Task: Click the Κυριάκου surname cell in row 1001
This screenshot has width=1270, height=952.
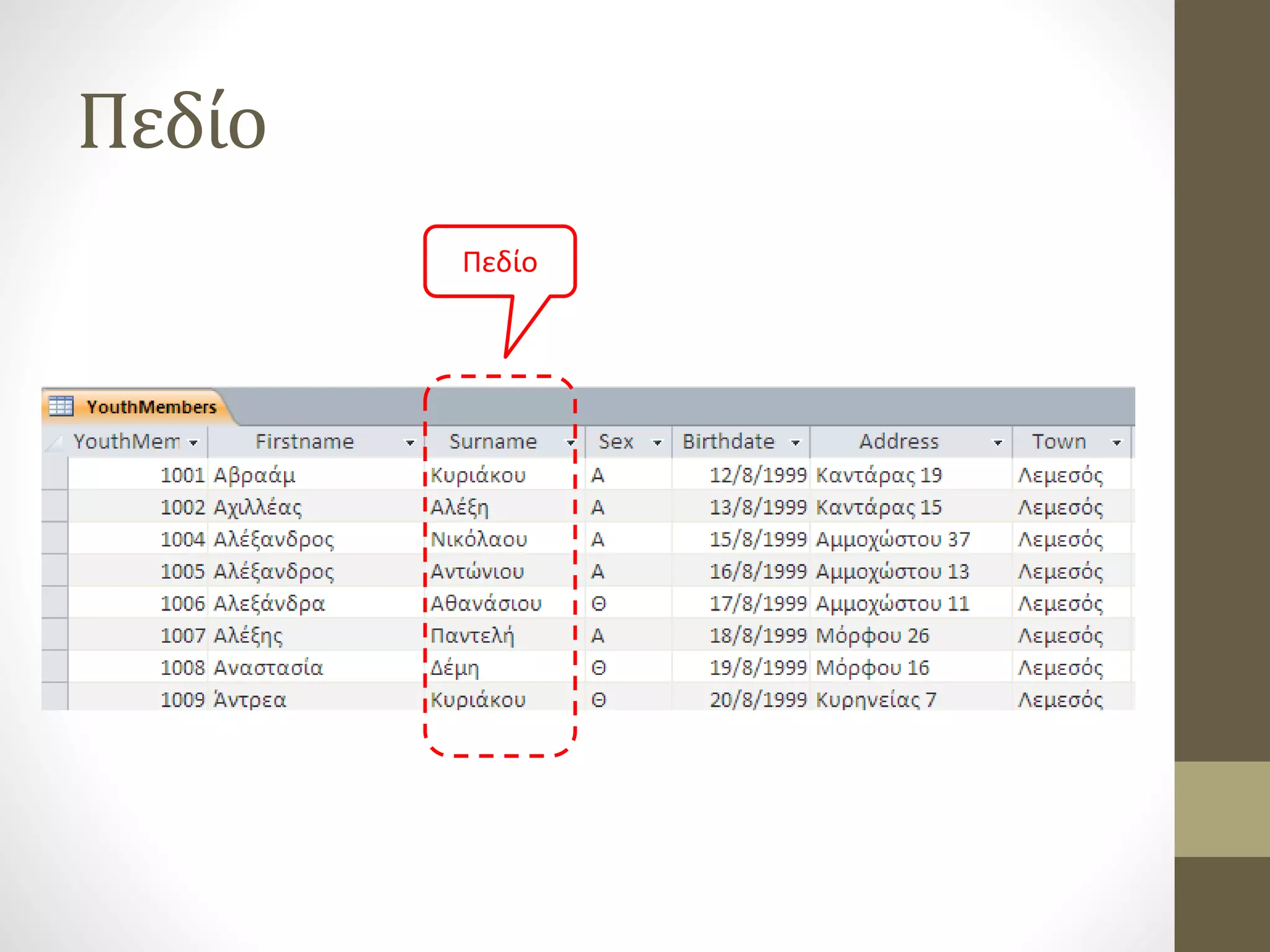Action: (x=478, y=475)
